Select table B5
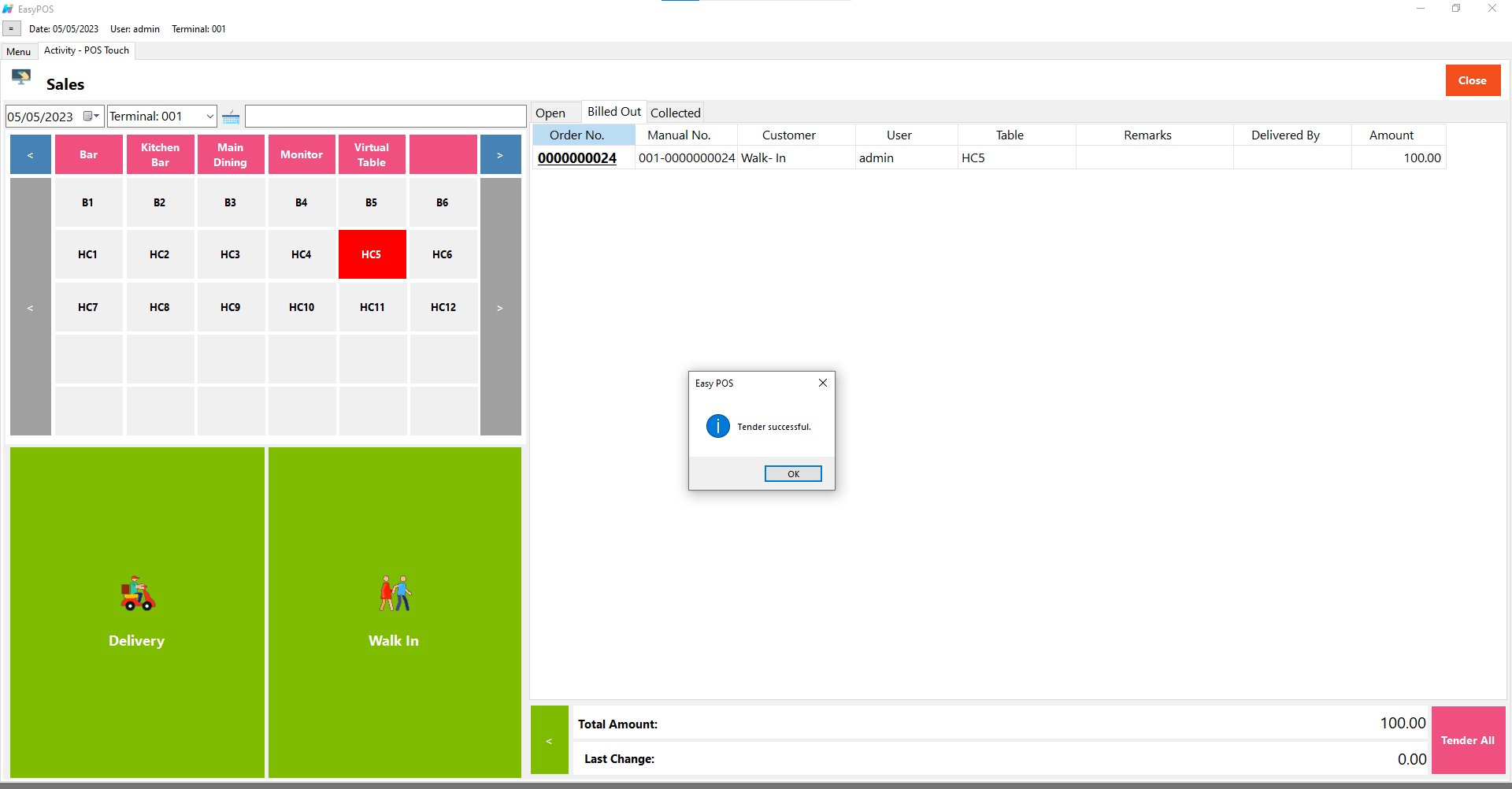 (372, 202)
